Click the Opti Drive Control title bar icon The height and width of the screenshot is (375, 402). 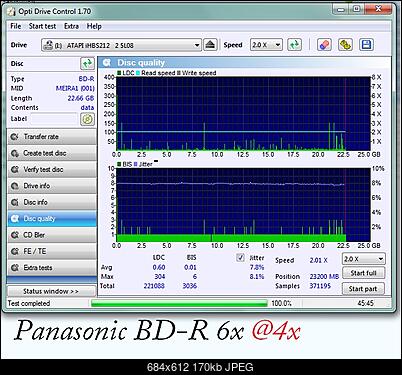click(x=12, y=12)
